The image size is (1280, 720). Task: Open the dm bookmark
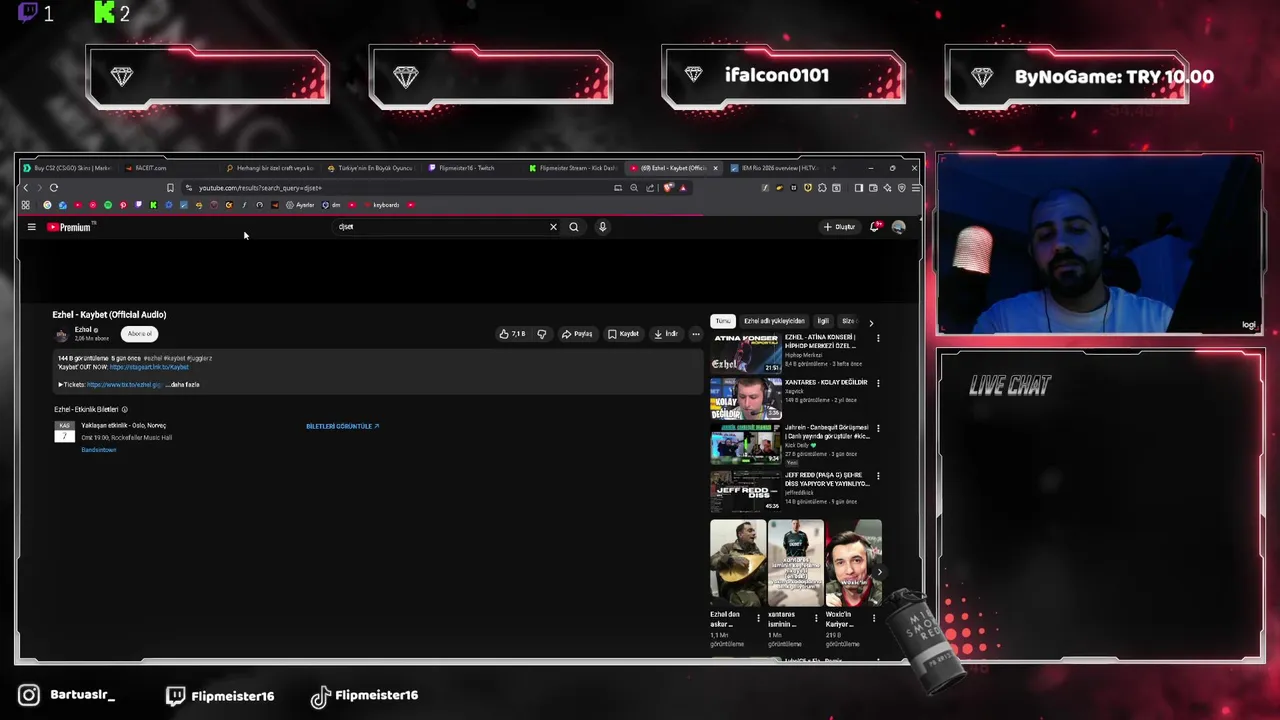click(331, 205)
